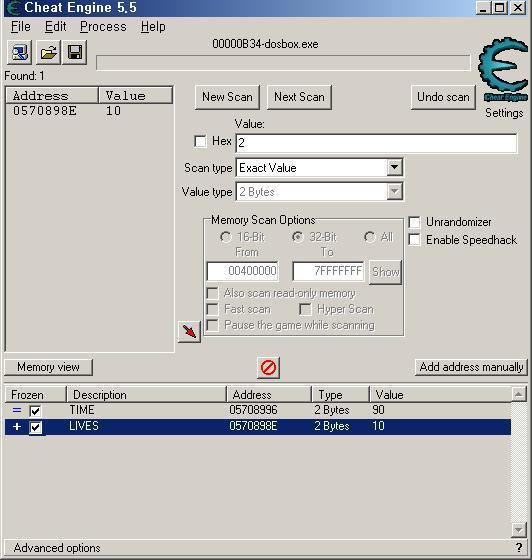Click the Value input field
The image size is (532, 560).
(x=376, y=143)
